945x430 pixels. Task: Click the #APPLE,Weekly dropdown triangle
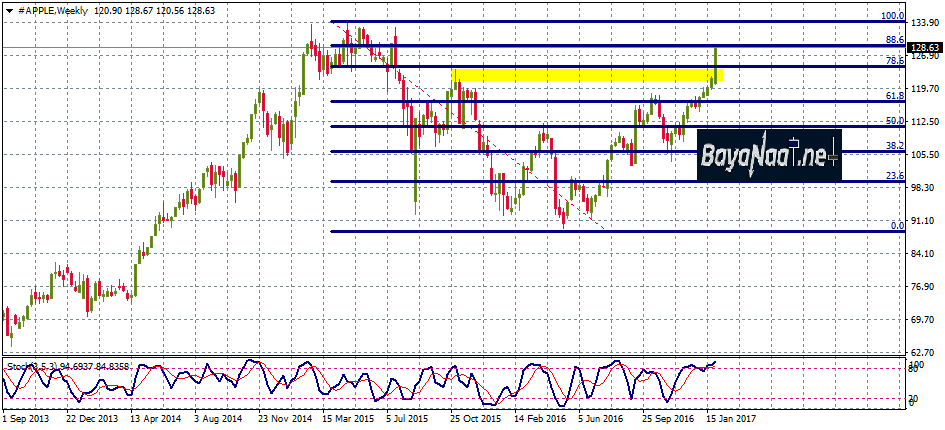coord(8,8)
